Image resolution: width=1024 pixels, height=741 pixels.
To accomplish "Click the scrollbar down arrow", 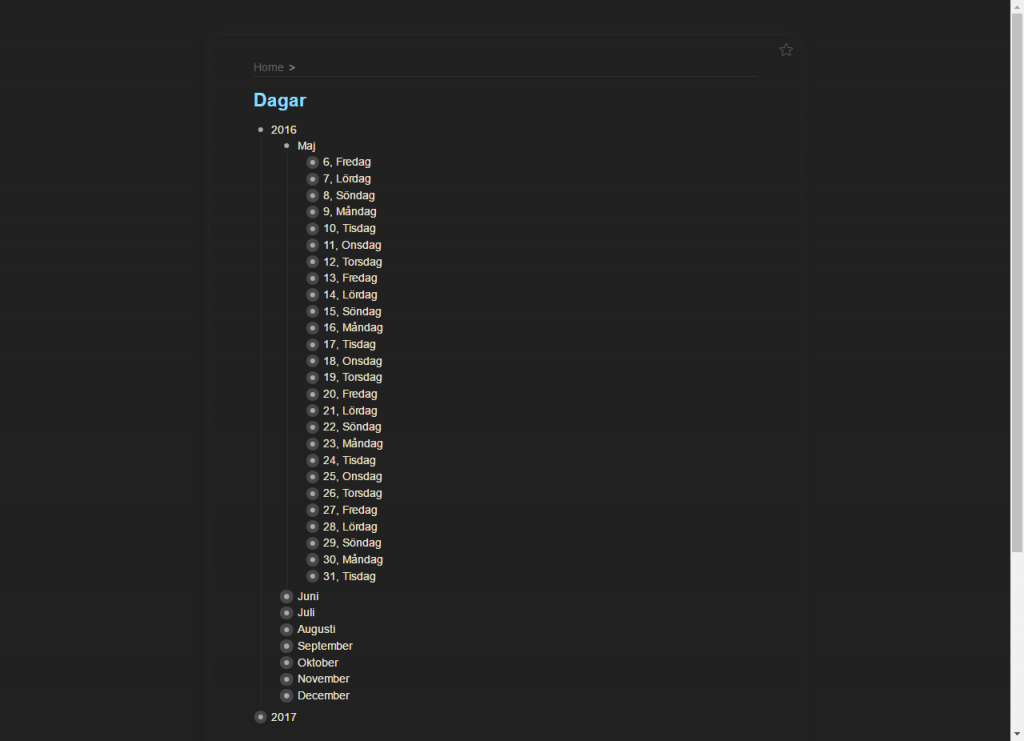I will pos(1017,734).
